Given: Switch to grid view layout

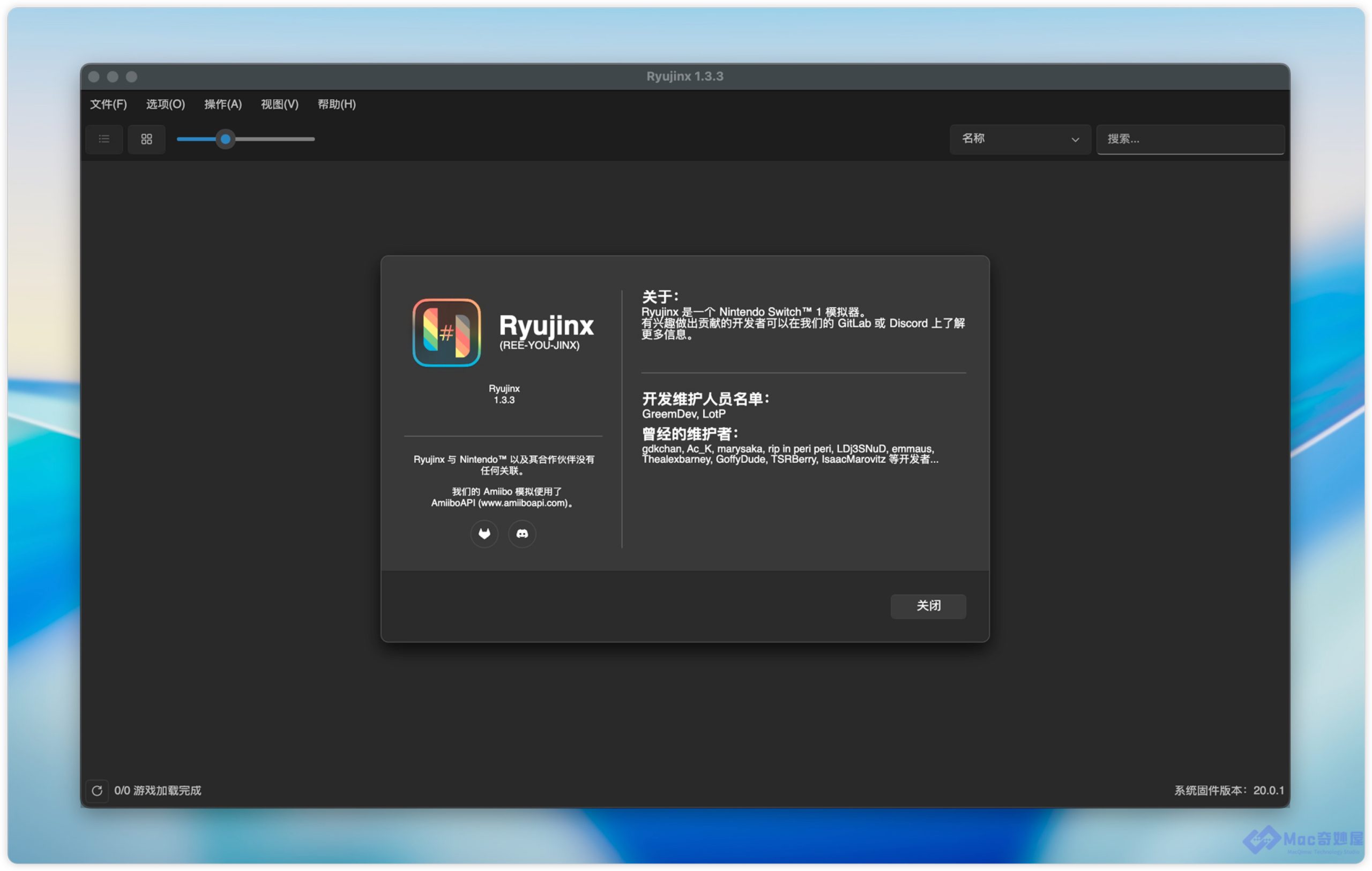Looking at the screenshot, I should (146, 139).
